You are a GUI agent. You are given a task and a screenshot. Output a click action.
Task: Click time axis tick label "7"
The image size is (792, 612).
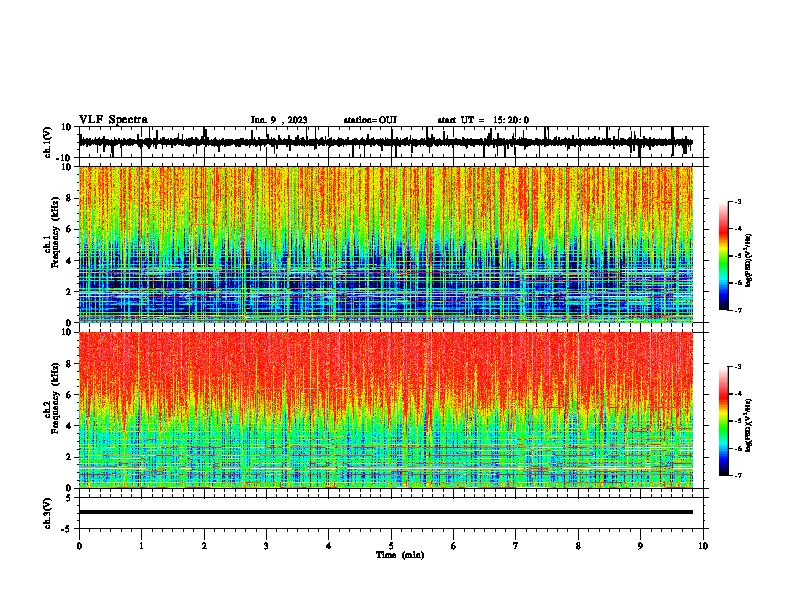click(516, 546)
